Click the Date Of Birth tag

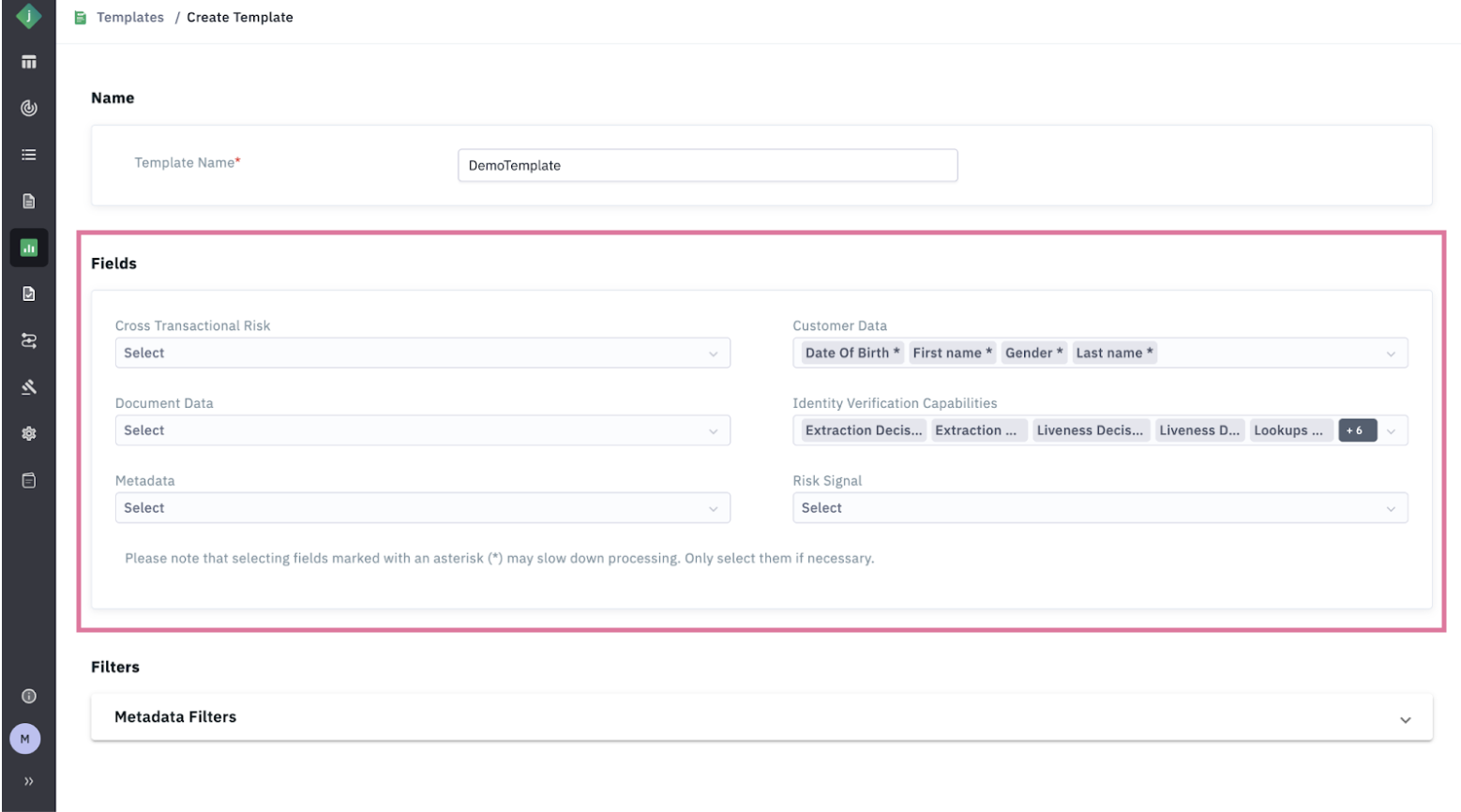[851, 353]
